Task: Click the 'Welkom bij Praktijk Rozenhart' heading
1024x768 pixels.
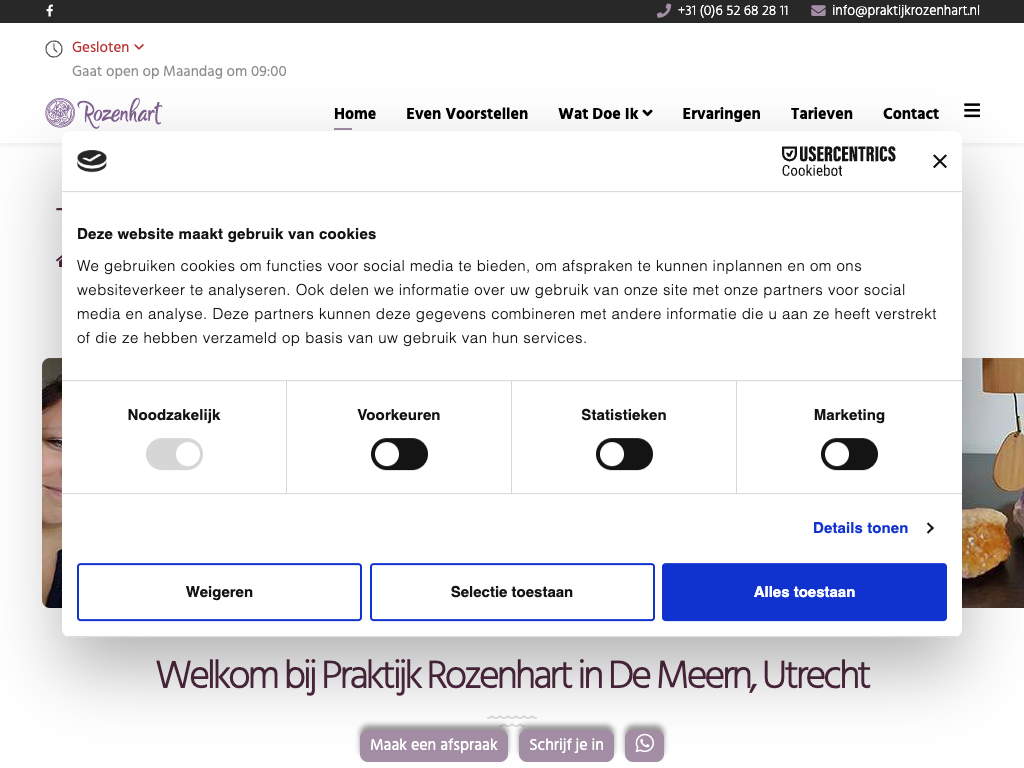Action: pos(512,675)
